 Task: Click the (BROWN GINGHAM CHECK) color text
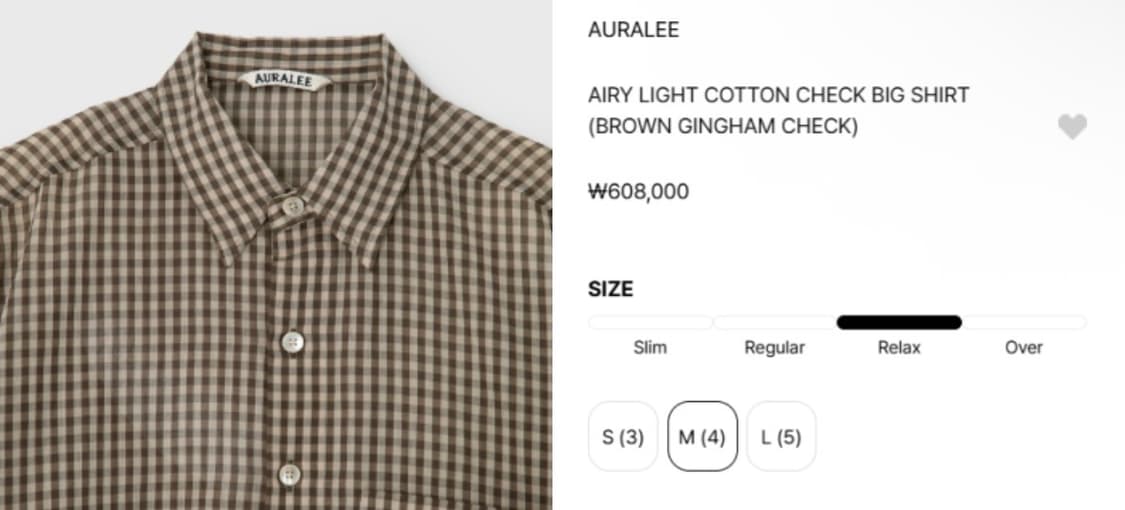pyautogui.click(x=722, y=126)
